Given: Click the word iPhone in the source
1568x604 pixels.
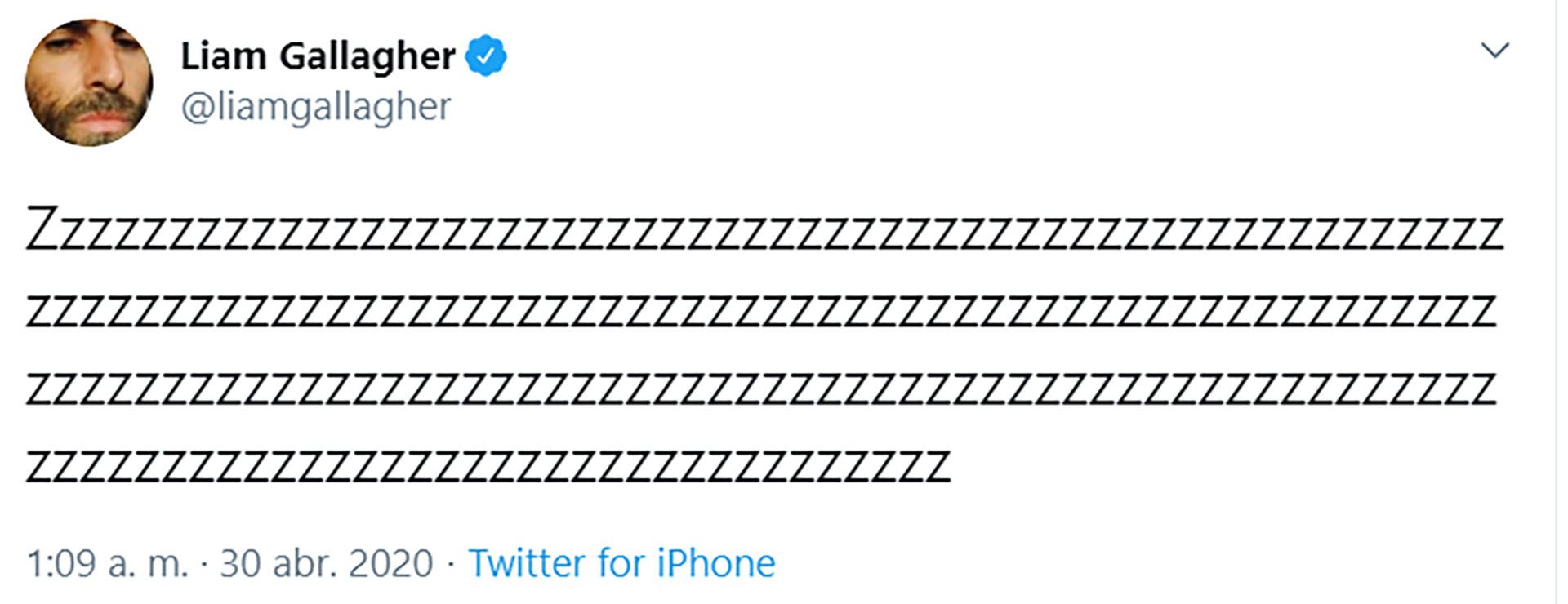Looking at the screenshot, I should (716, 563).
